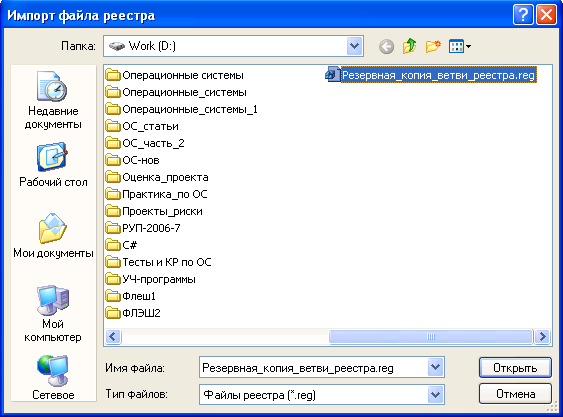Select folder icon of Оценка_проекта
The image size is (563, 417).
(113, 177)
